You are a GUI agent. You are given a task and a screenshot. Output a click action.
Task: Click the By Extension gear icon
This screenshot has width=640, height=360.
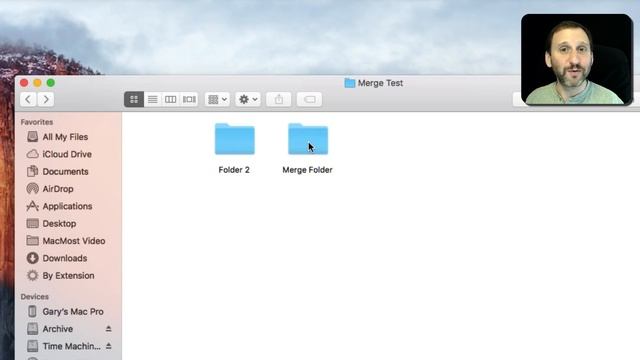click(33, 276)
